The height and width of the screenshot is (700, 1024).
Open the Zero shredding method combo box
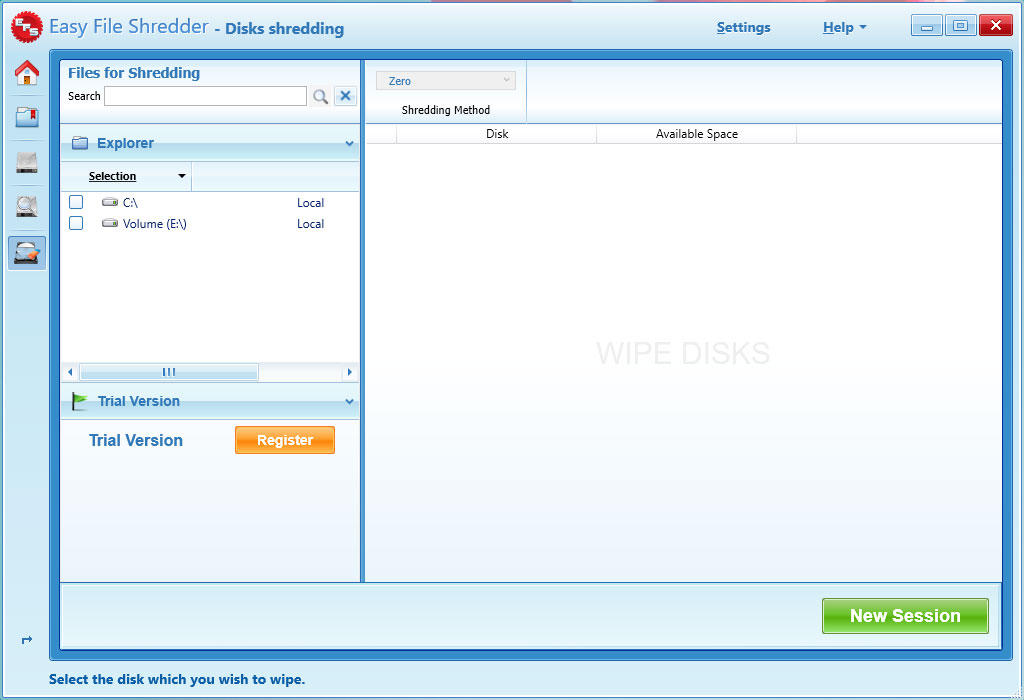(446, 81)
